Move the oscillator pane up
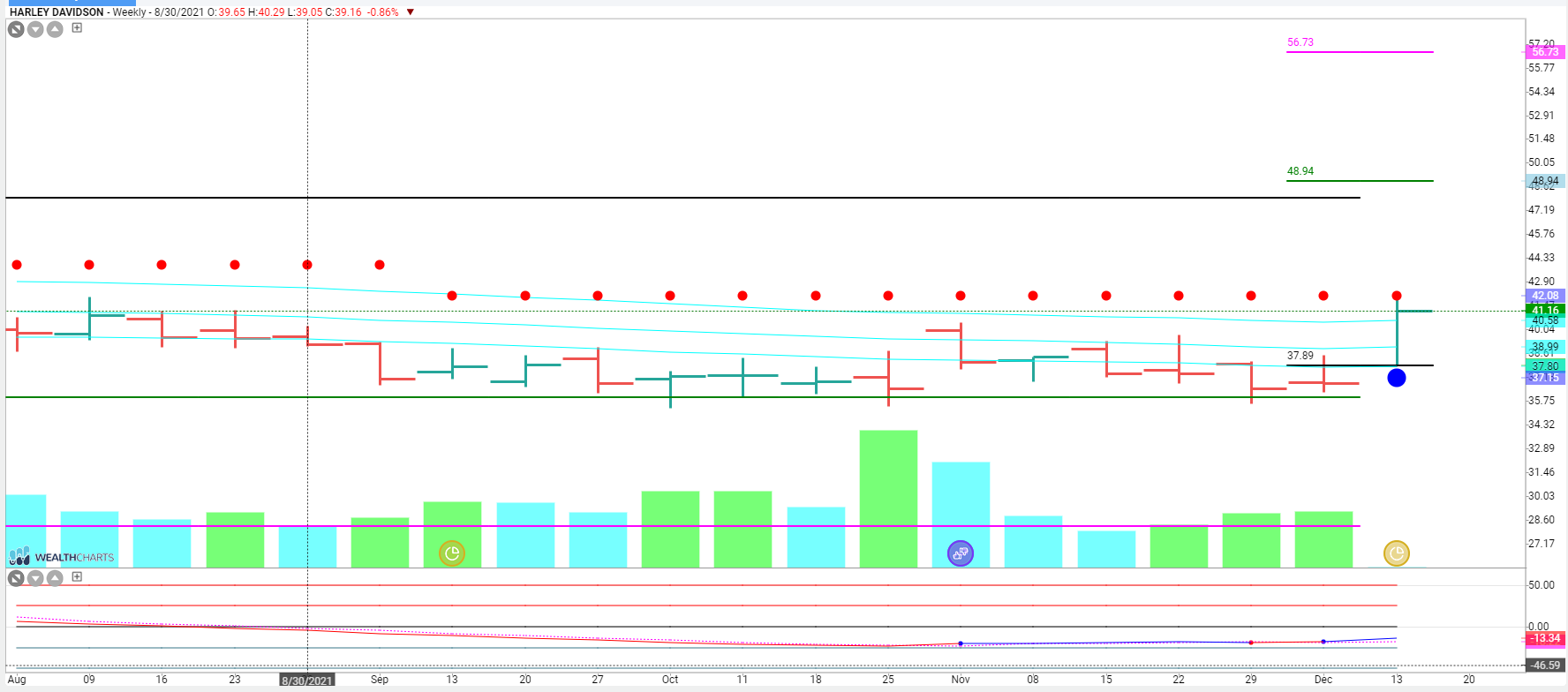This screenshot has width=1568, height=692. coord(55,578)
